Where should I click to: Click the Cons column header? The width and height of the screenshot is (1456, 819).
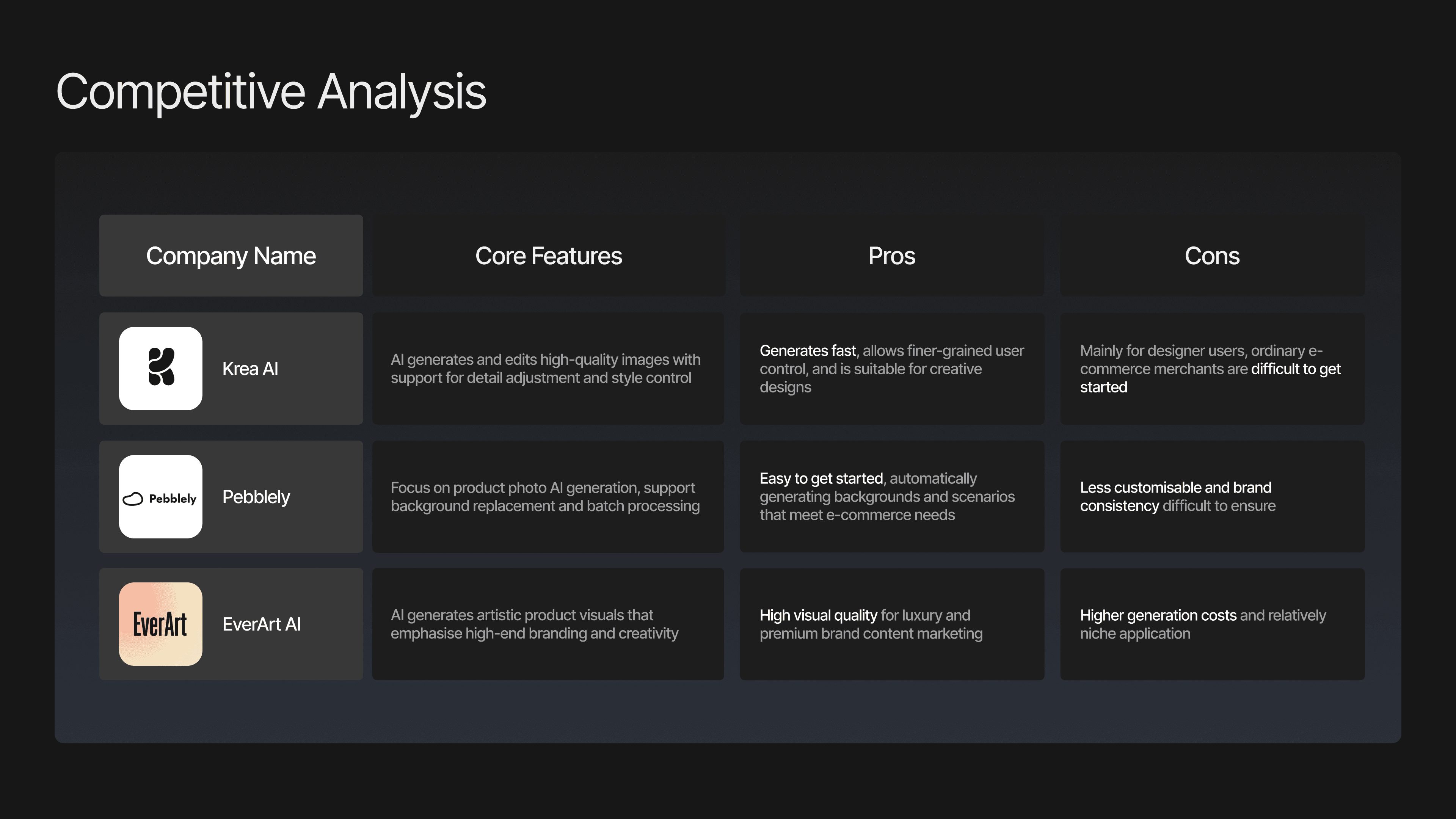click(1213, 256)
